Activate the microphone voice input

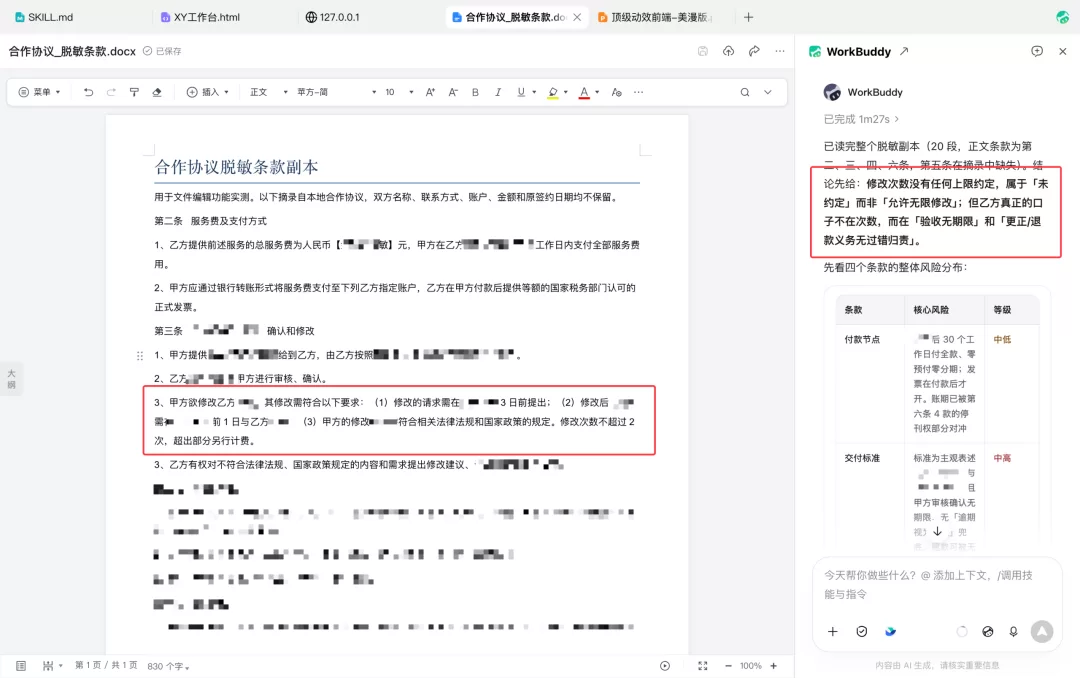pos(1013,631)
